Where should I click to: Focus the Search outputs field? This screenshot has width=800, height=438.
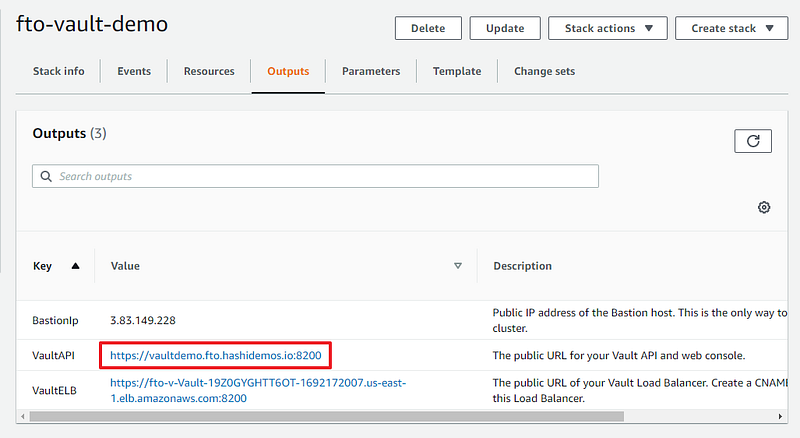[315, 176]
